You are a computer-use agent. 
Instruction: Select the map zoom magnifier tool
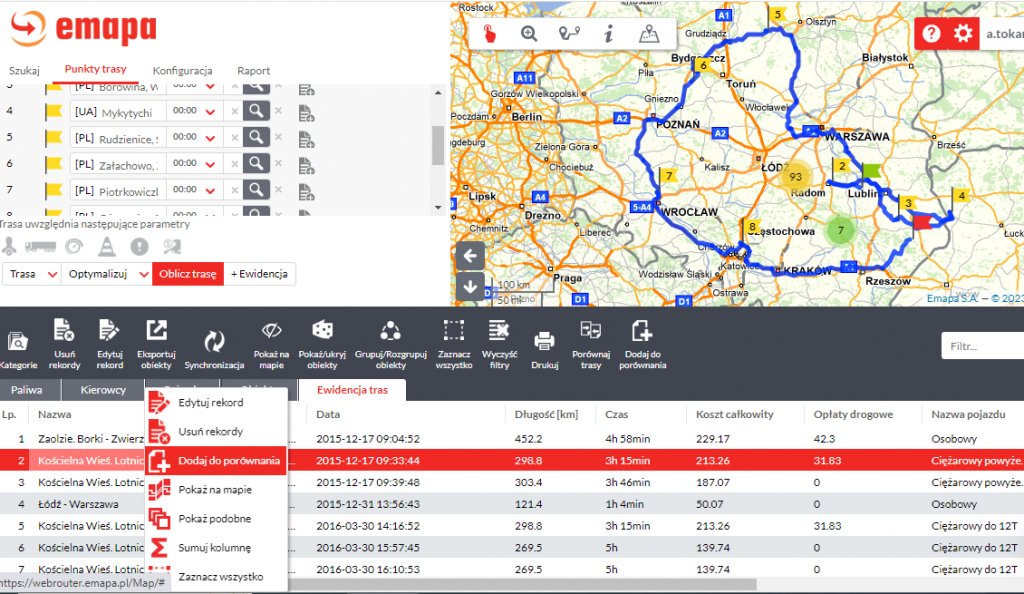pyautogui.click(x=529, y=33)
